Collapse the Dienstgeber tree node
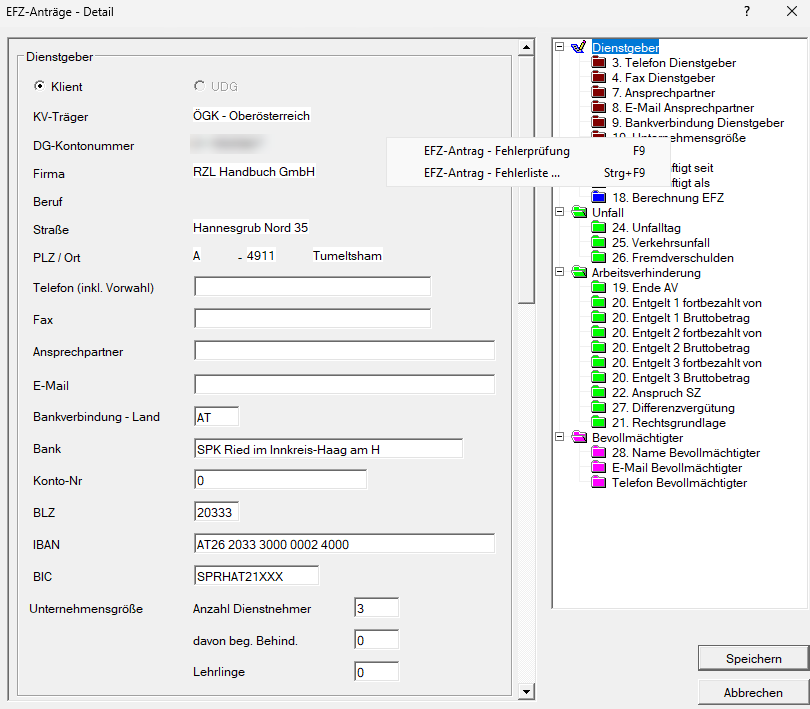This screenshot has height=709, width=810. point(560,48)
